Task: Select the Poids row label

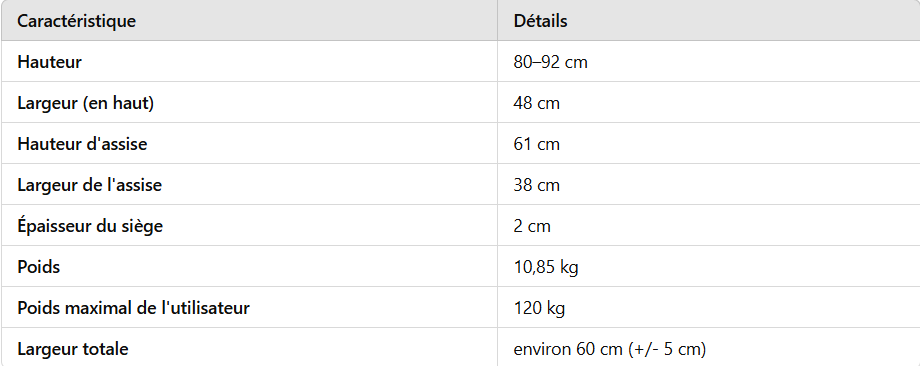Action: [39, 267]
